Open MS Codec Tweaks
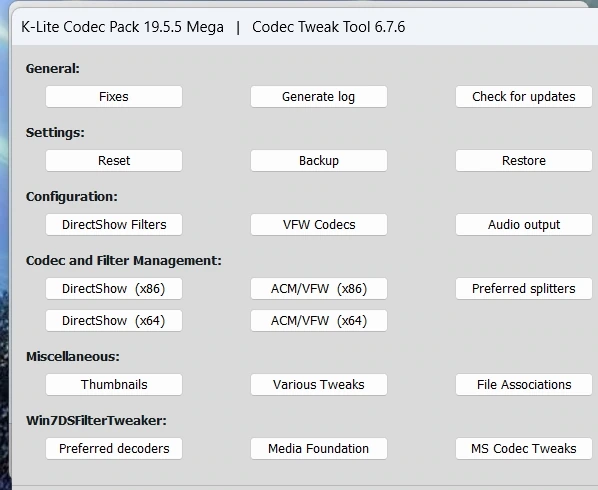 524,448
